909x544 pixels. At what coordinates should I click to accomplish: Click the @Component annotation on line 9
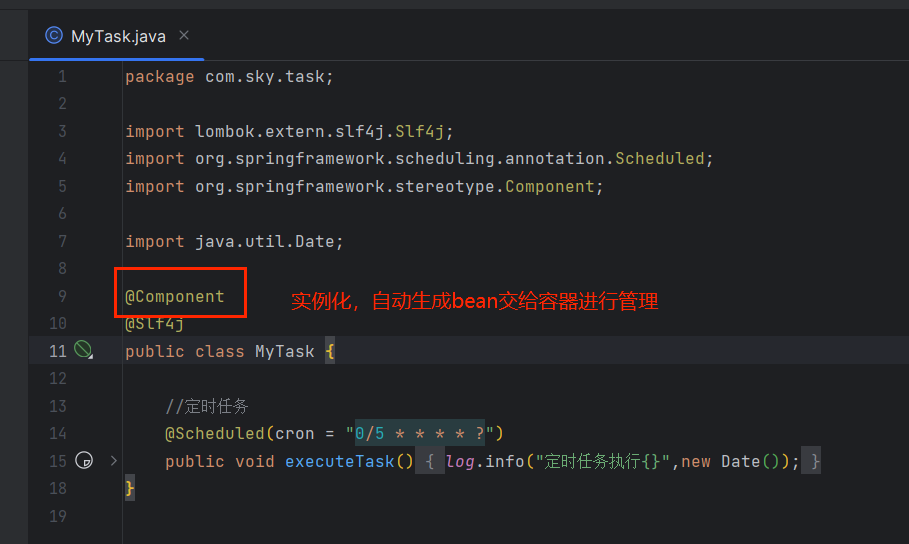(174, 296)
